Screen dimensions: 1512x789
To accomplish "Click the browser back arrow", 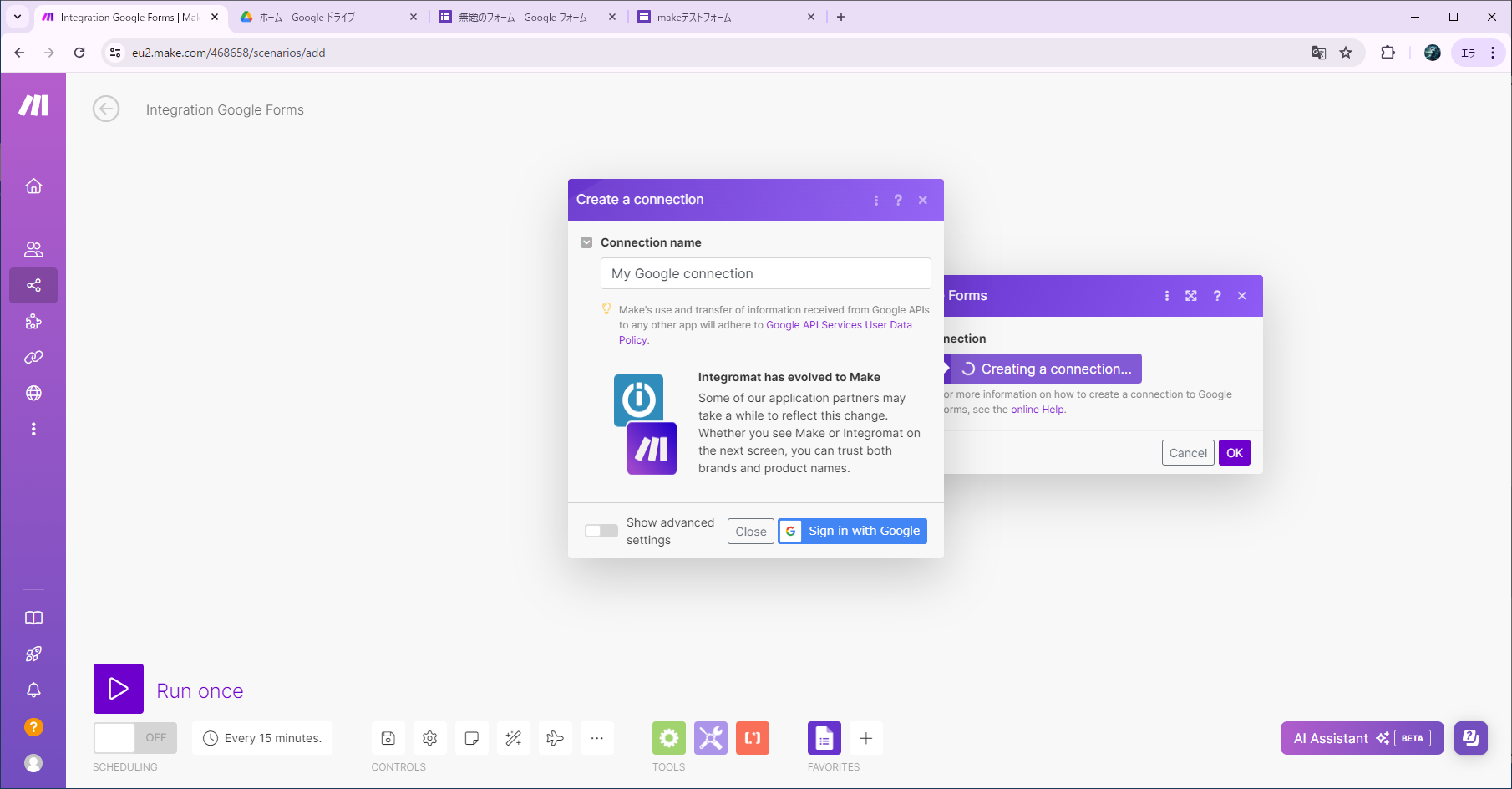I will click(19, 53).
